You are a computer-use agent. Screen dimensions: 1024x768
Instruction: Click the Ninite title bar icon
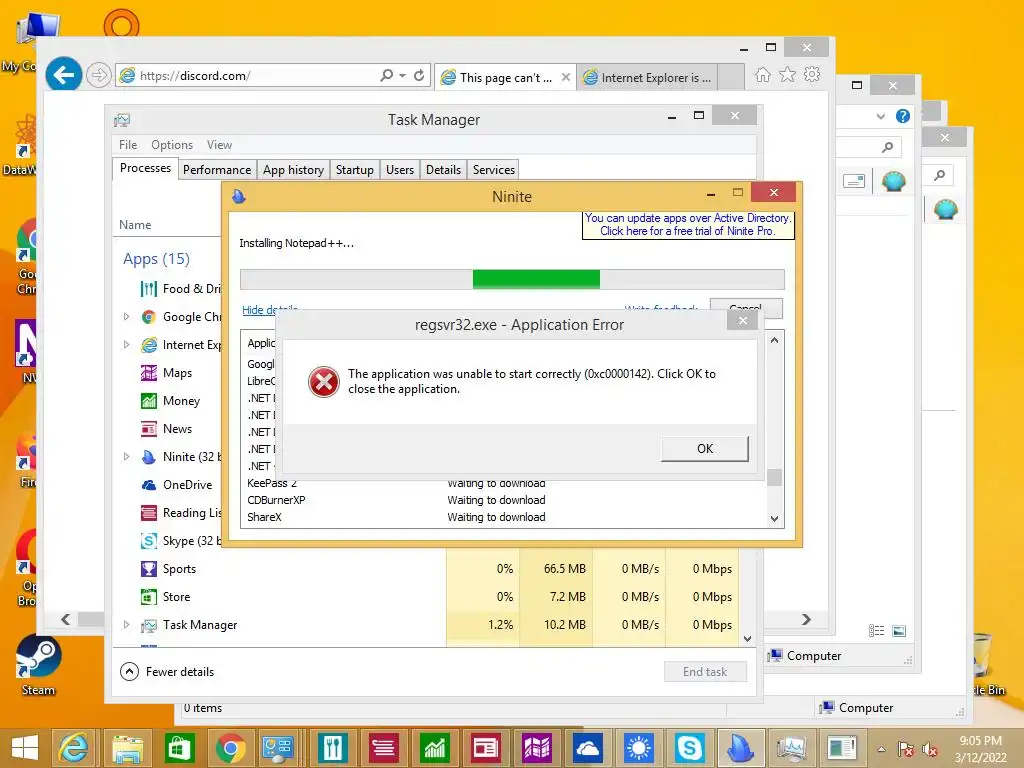[x=239, y=196]
